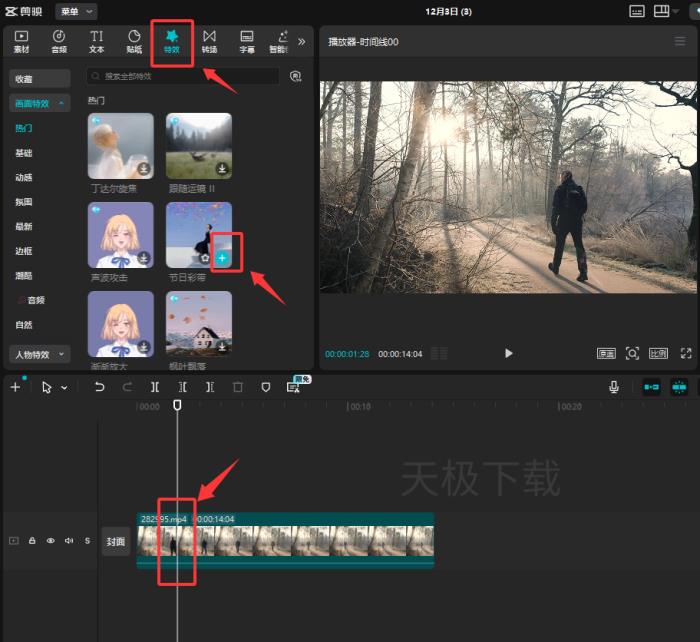Add the 节日彩带 effect with plus button

tap(223, 258)
